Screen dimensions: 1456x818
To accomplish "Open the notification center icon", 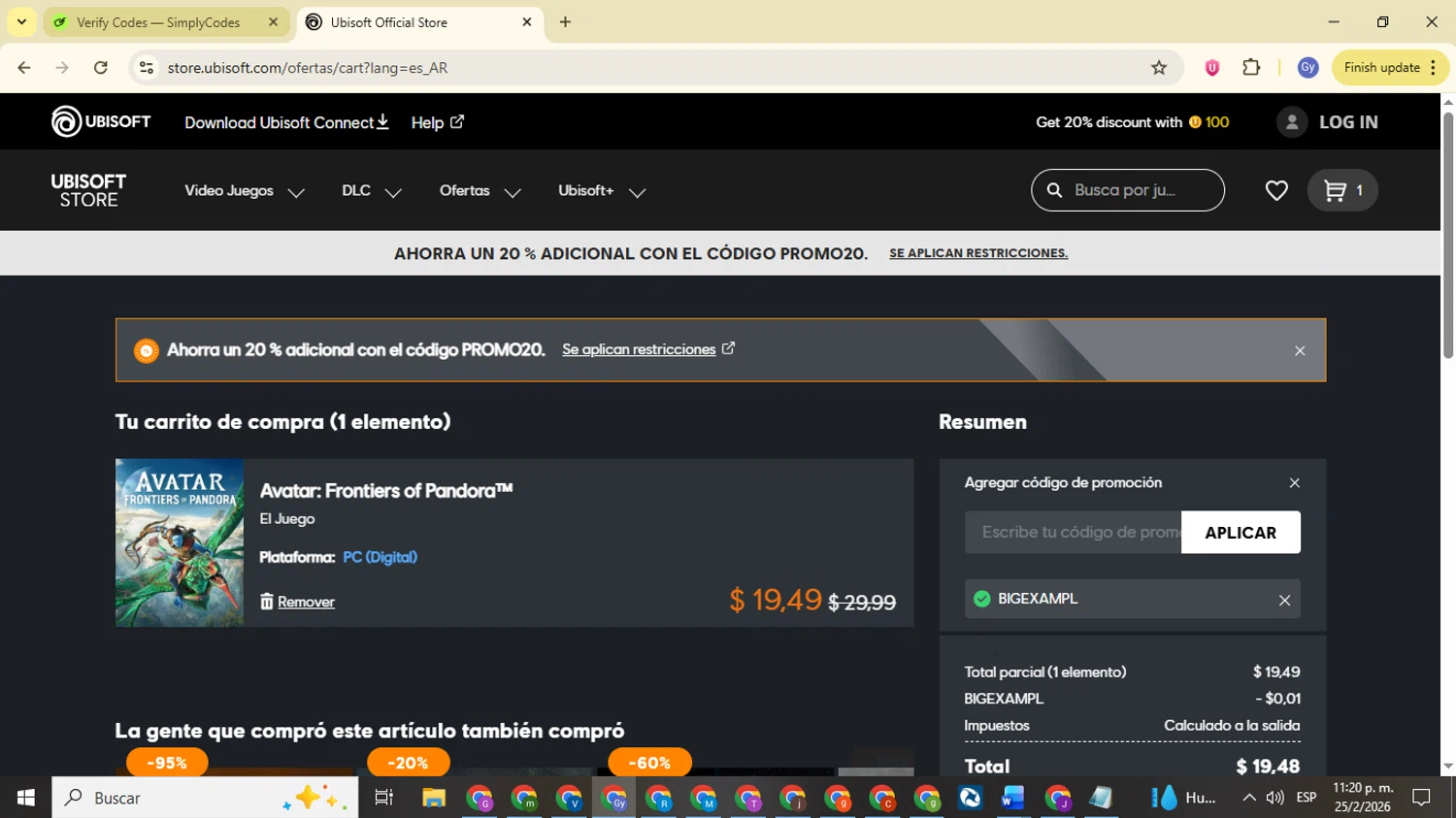I will pyautogui.click(x=1421, y=798).
